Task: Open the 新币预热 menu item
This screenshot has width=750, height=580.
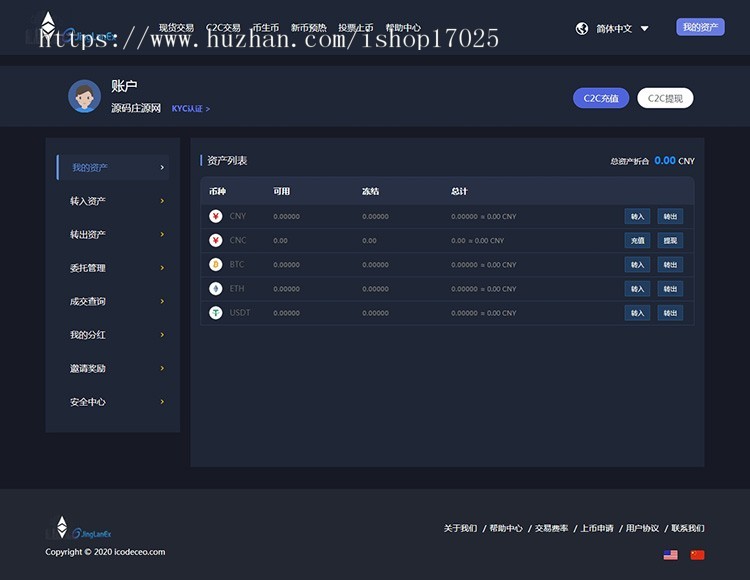Action: [309, 28]
